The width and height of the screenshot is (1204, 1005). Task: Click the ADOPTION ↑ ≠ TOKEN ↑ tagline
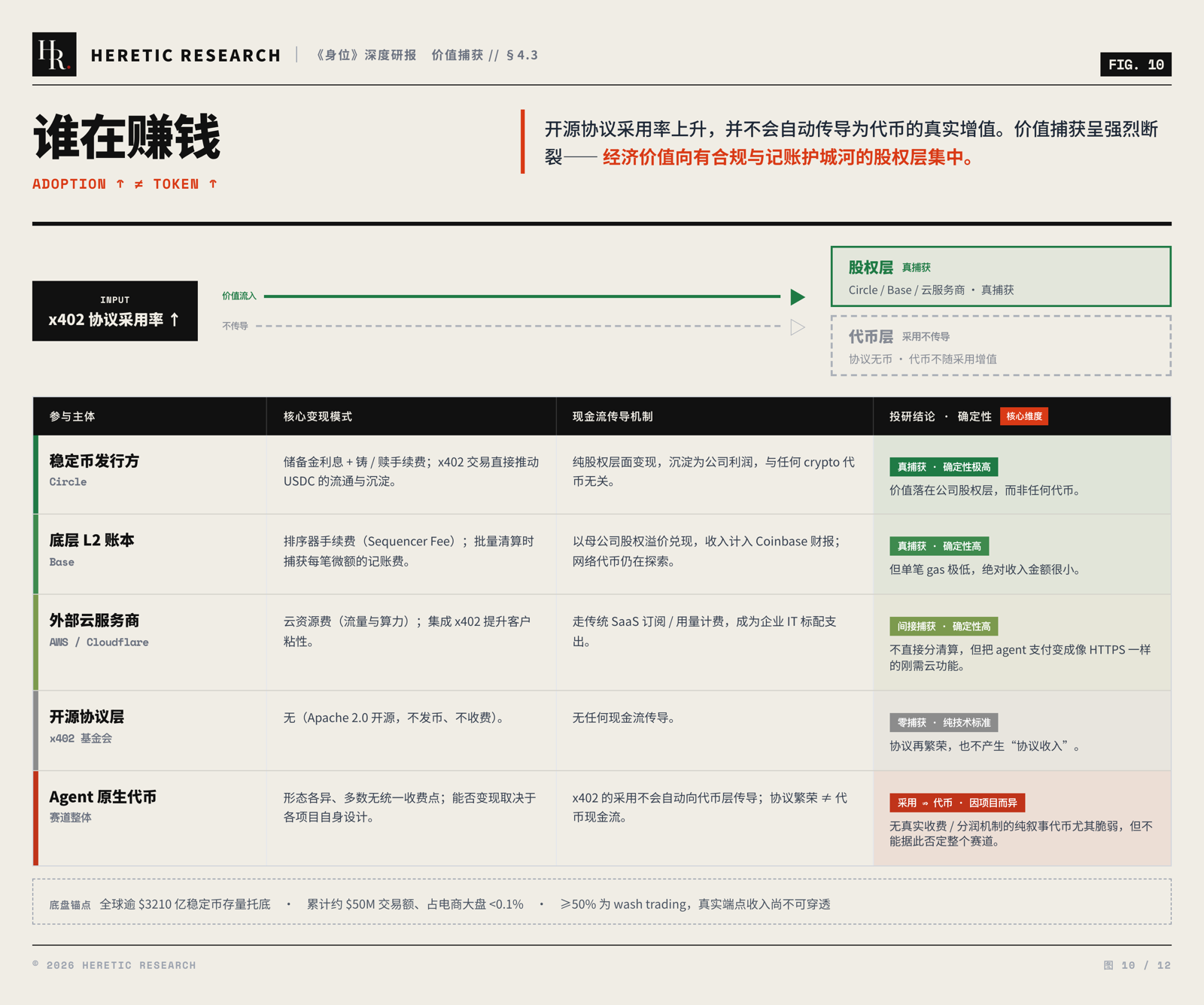[x=125, y=184]
